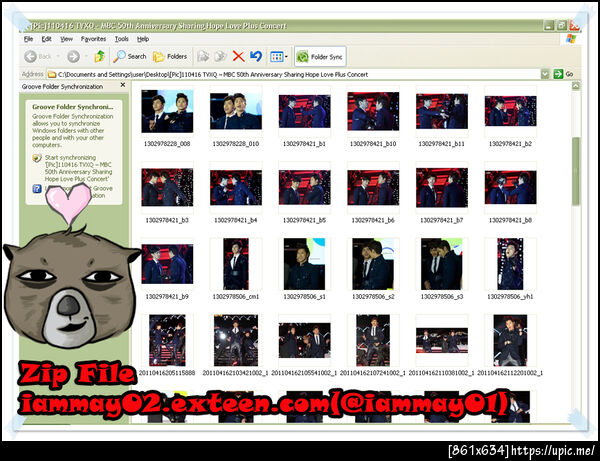Select thumbnail 1302978506_yh1

[510, 264]
